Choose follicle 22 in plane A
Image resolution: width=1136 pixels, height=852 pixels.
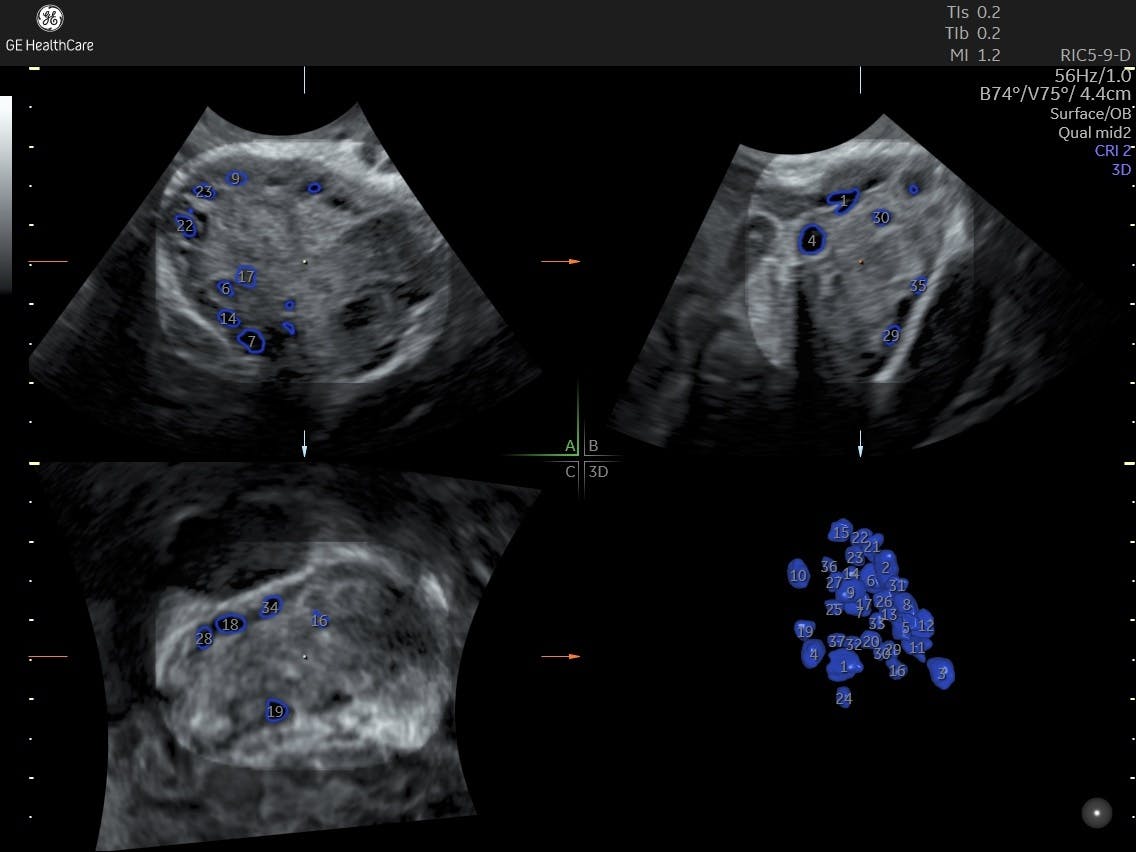(x=185, y=226)
